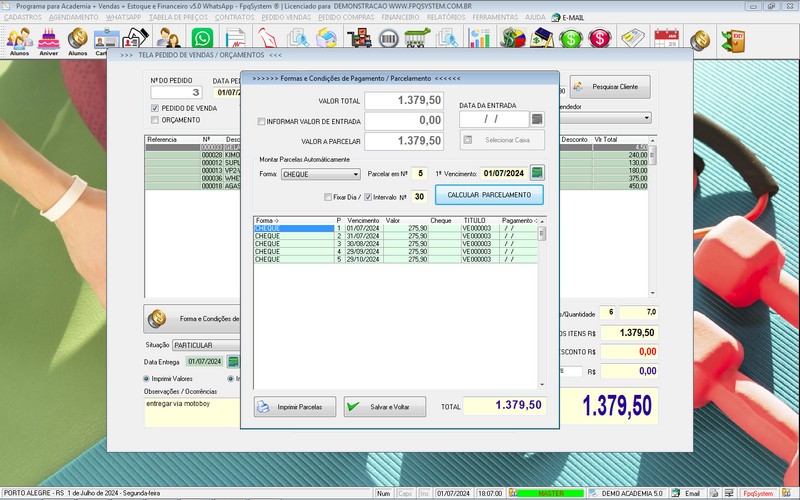Open the ID cards toolbar icon
This screenshot has width=800, height=500.
coord(107,39)
